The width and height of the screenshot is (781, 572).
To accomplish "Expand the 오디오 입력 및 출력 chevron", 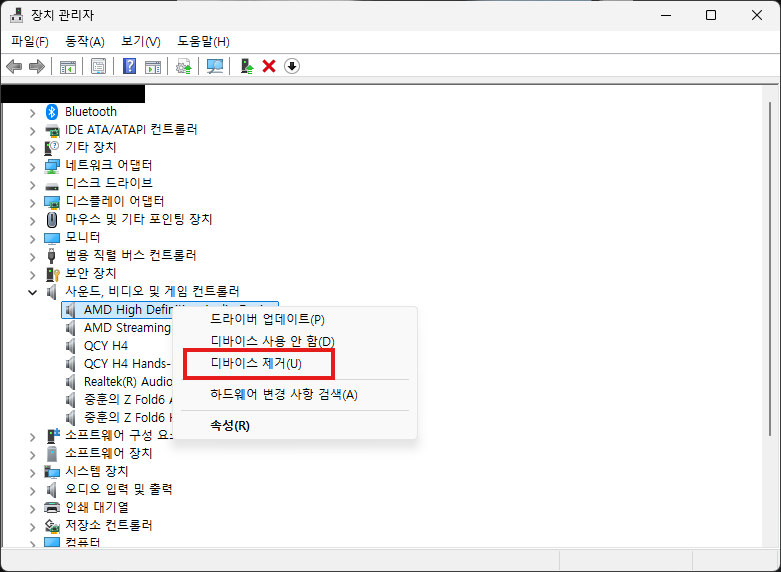I will [32, 491].
